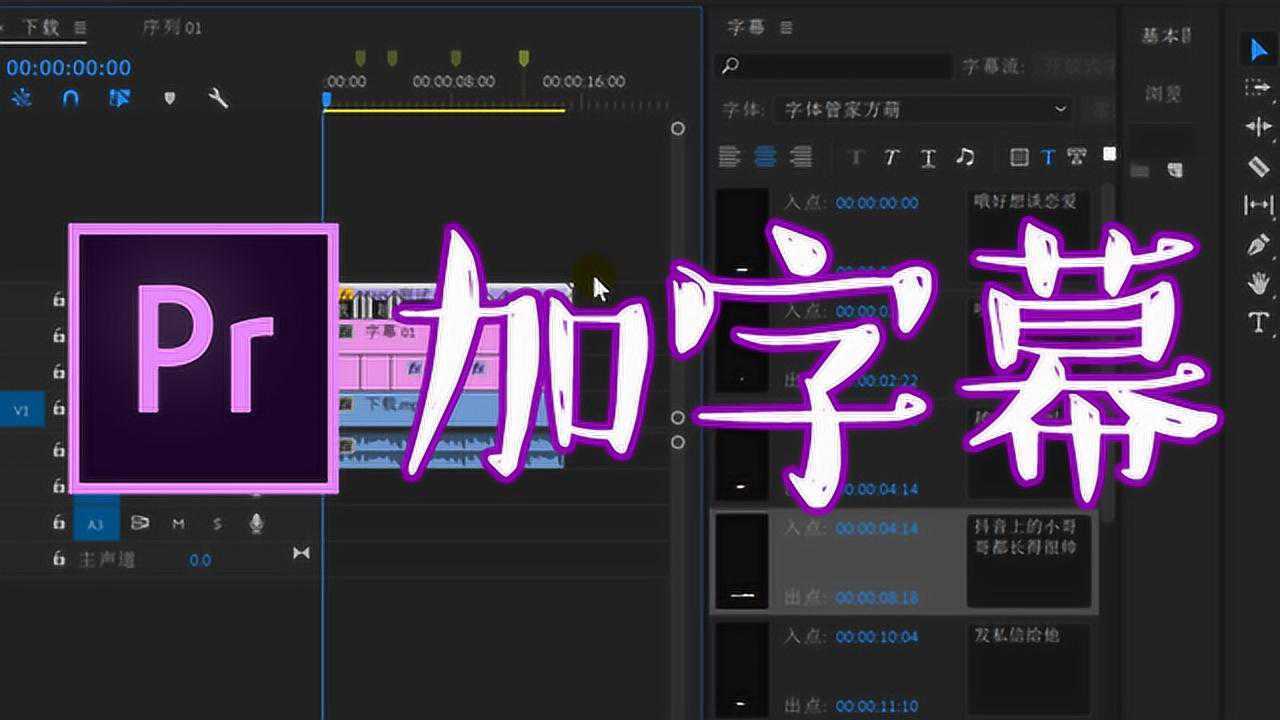The height and width of the screenshot is (720, 1280).
Task: Click the out point 00:00:11:10 value
Action: click(x=877, y=706)
